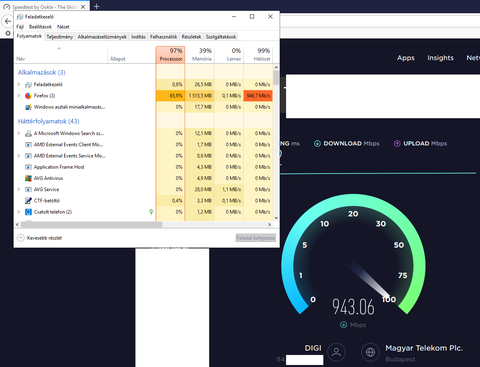Sort by Állapot column header
The width and height of the screenshot is (480, 367).
pos(131,55)
